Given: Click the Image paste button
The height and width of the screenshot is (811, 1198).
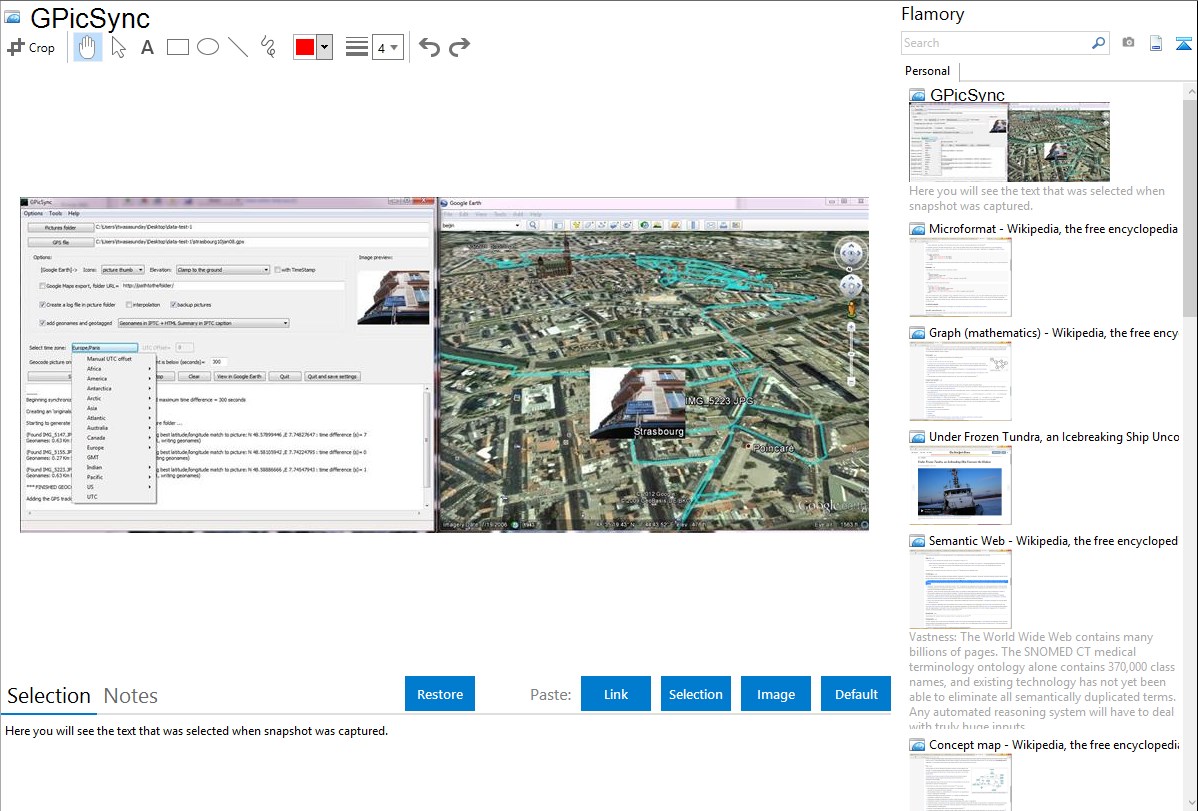Looking at the screenshot, I should pos(775,694).
